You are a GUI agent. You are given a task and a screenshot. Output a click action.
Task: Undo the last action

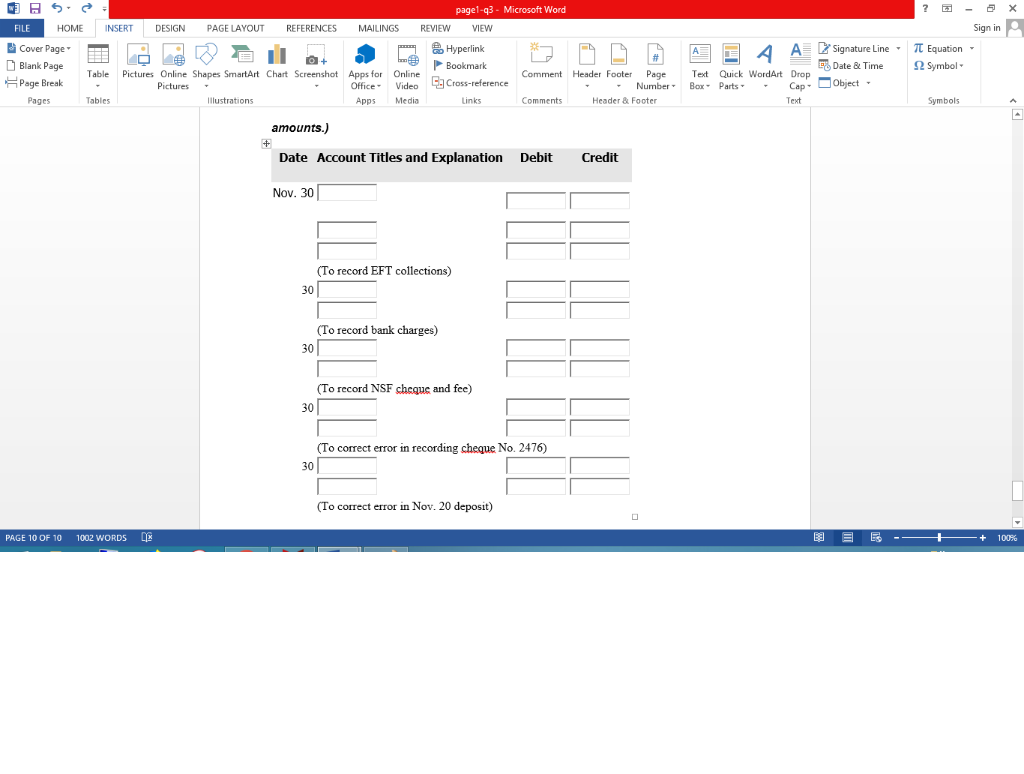point(57,8)
